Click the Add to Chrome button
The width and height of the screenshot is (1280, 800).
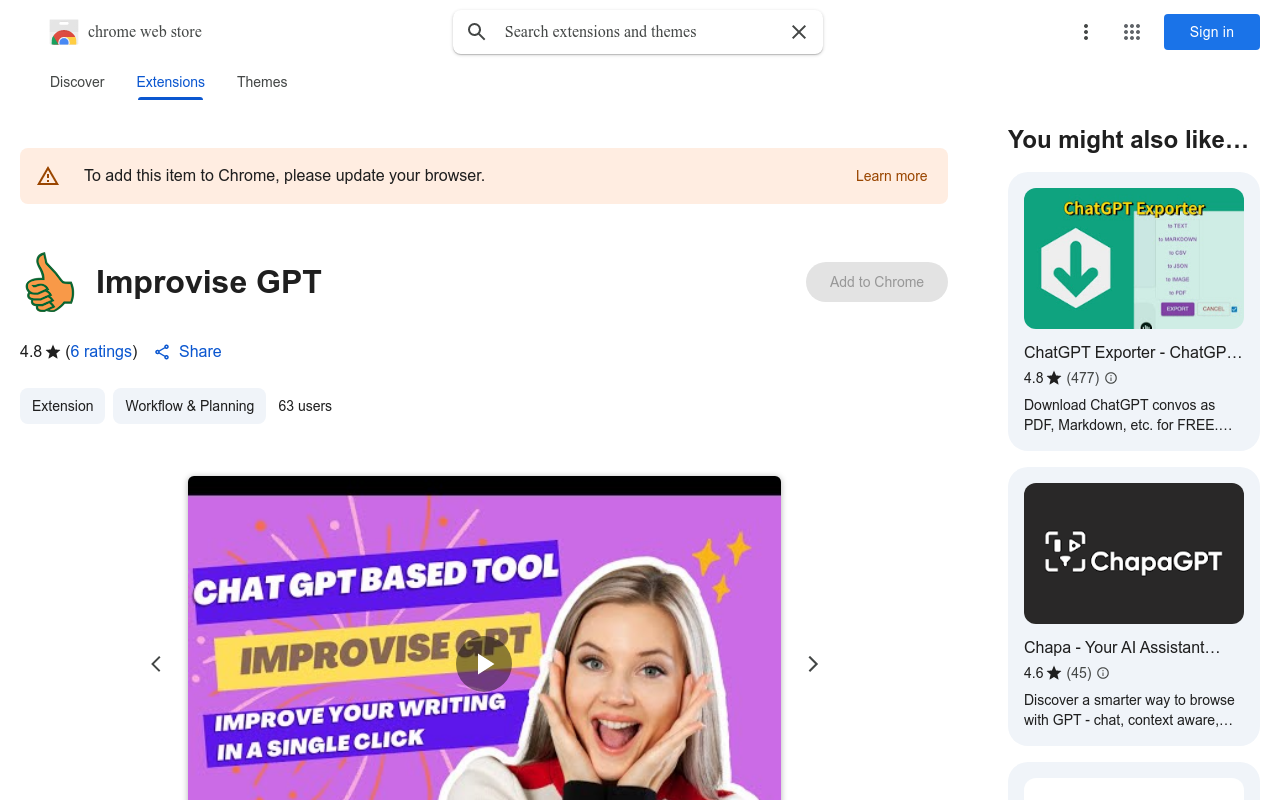(x=877, y=282)
